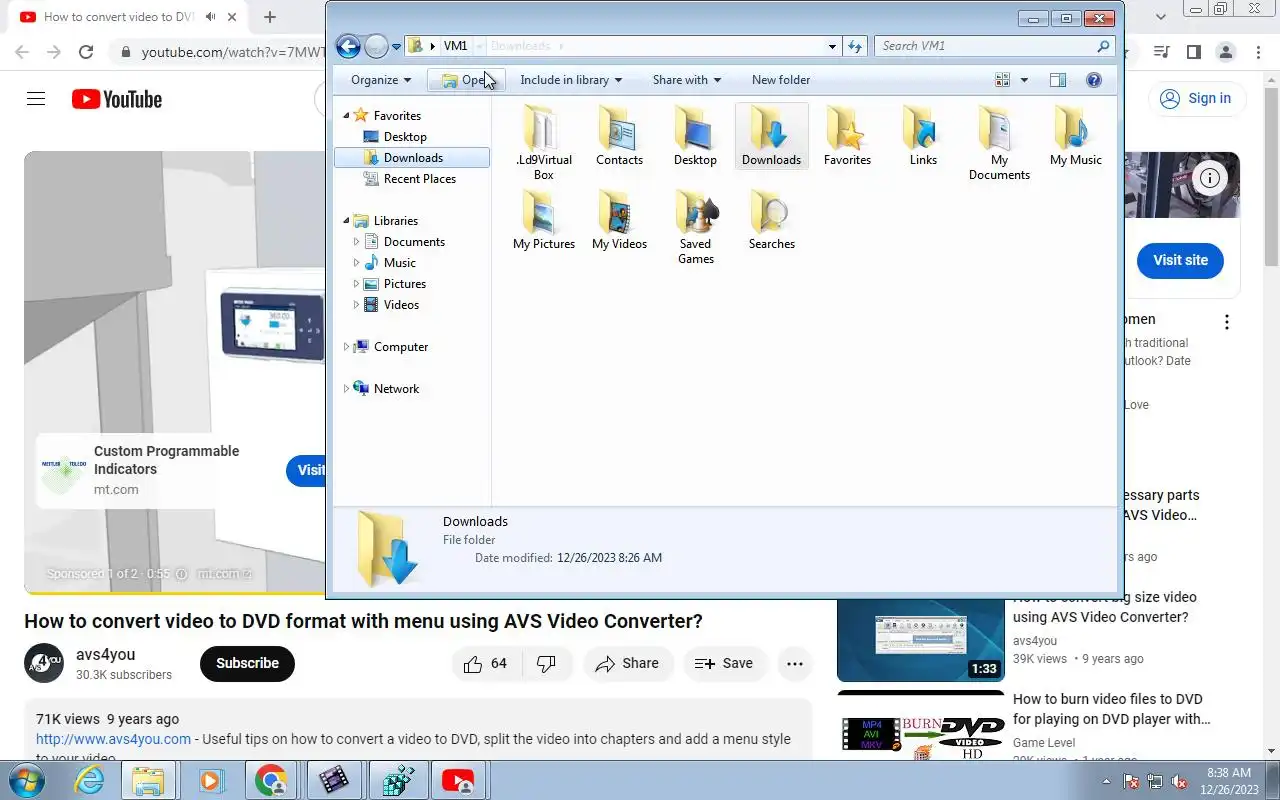
Task: Select the Downloads folder in file pane
Action: point(771,136)
